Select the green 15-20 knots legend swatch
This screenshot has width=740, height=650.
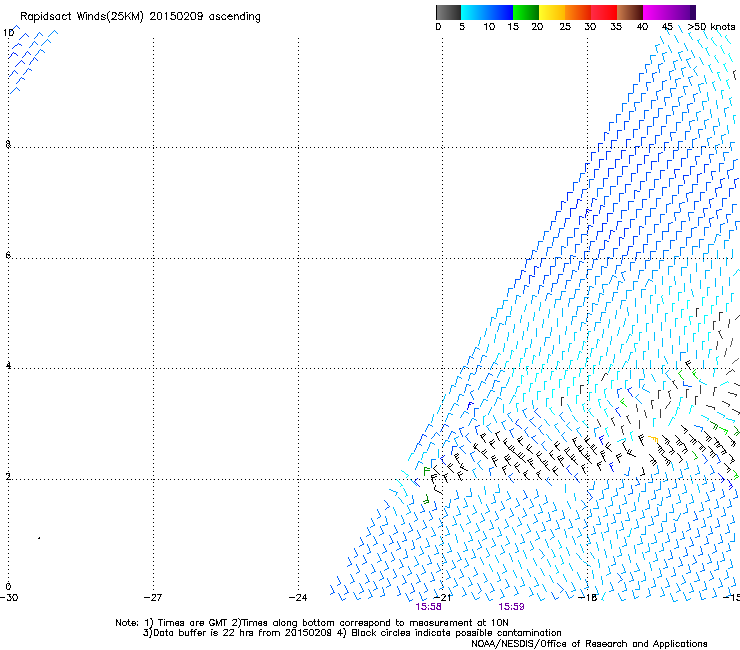(x=526, y=12)
